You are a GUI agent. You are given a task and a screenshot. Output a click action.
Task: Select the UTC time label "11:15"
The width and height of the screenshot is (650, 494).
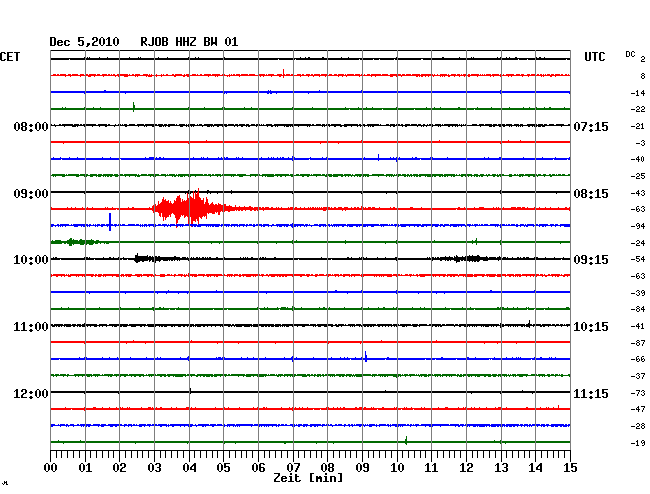tap(591, 393)
